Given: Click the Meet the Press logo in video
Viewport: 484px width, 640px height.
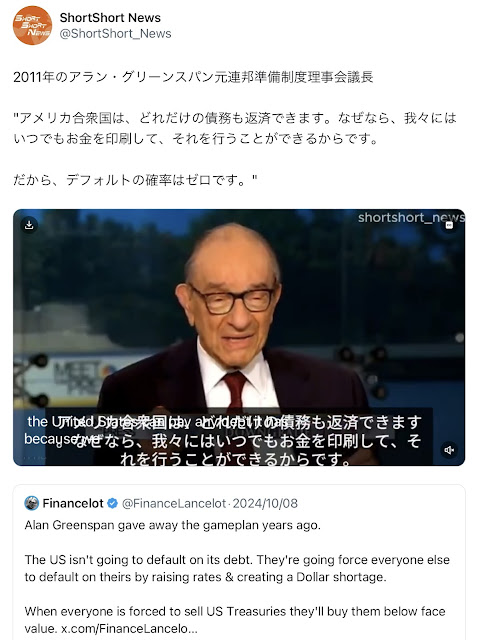Looking at the screenshot, I should (x=80, y=378).
